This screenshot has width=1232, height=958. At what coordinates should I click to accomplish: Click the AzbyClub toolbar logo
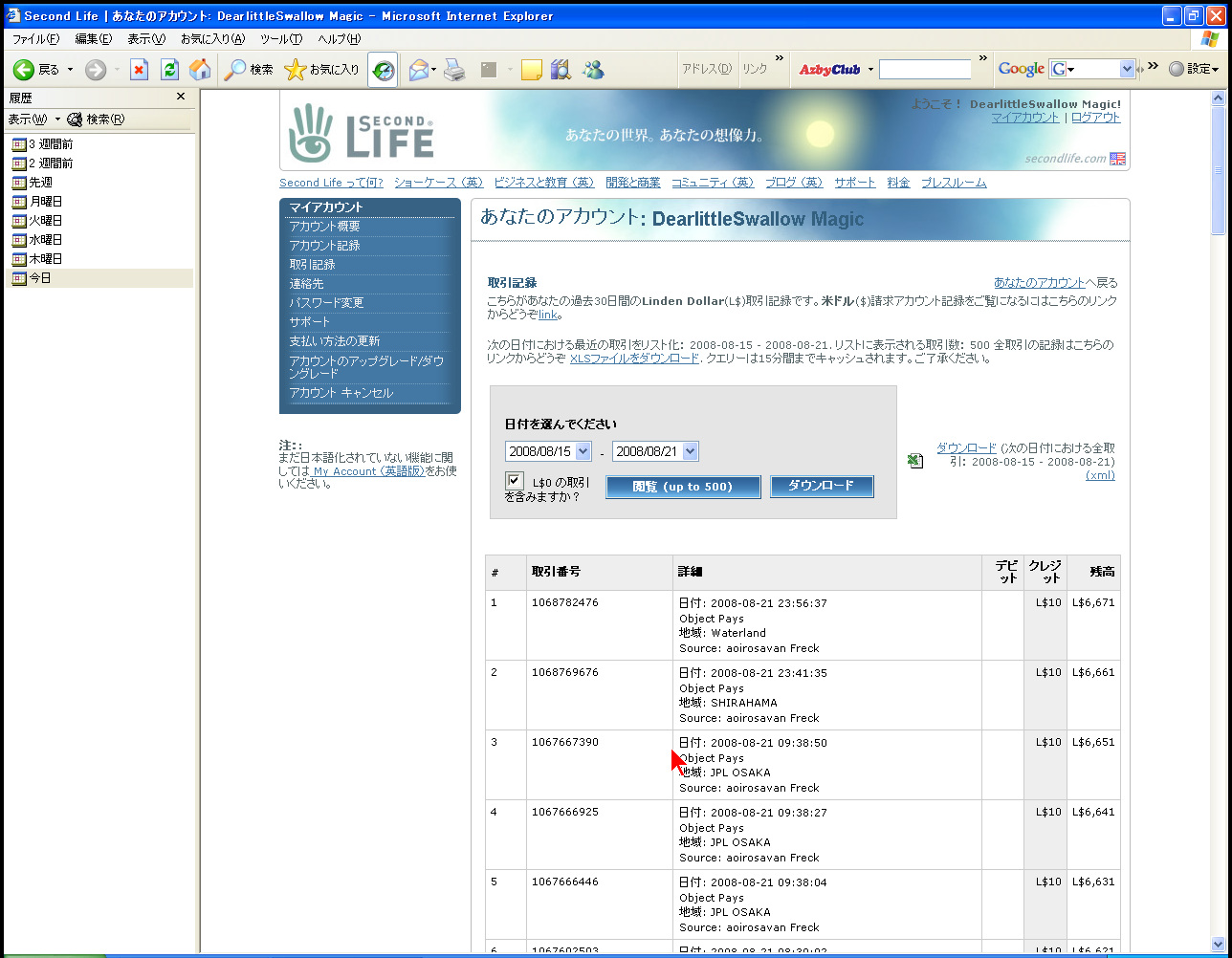[829, 70]
